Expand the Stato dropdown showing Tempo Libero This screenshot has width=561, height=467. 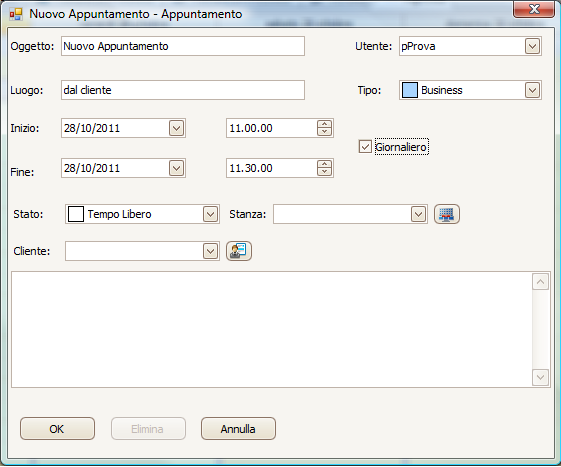(210, 214)
